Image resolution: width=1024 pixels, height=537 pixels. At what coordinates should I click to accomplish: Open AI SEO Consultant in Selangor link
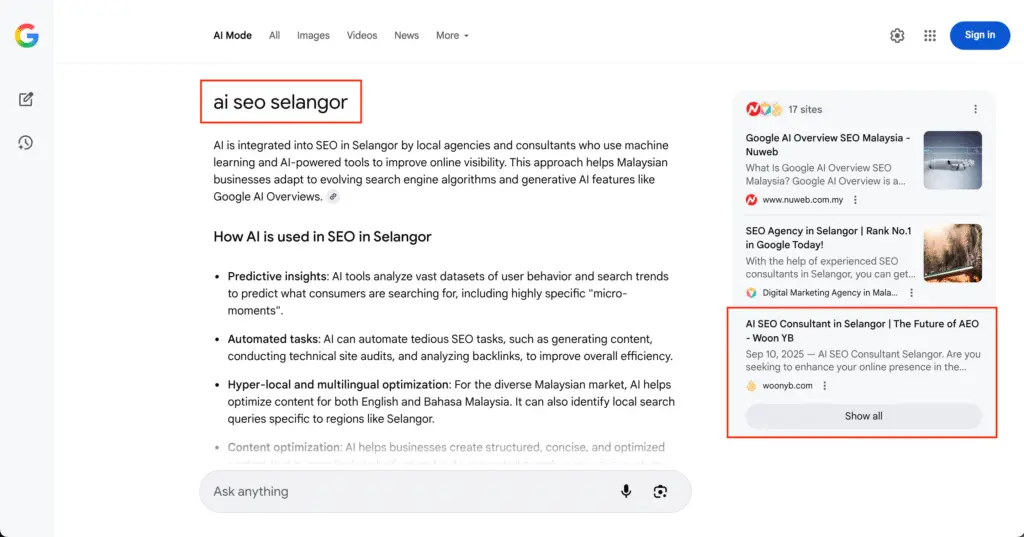click(862, 331)
